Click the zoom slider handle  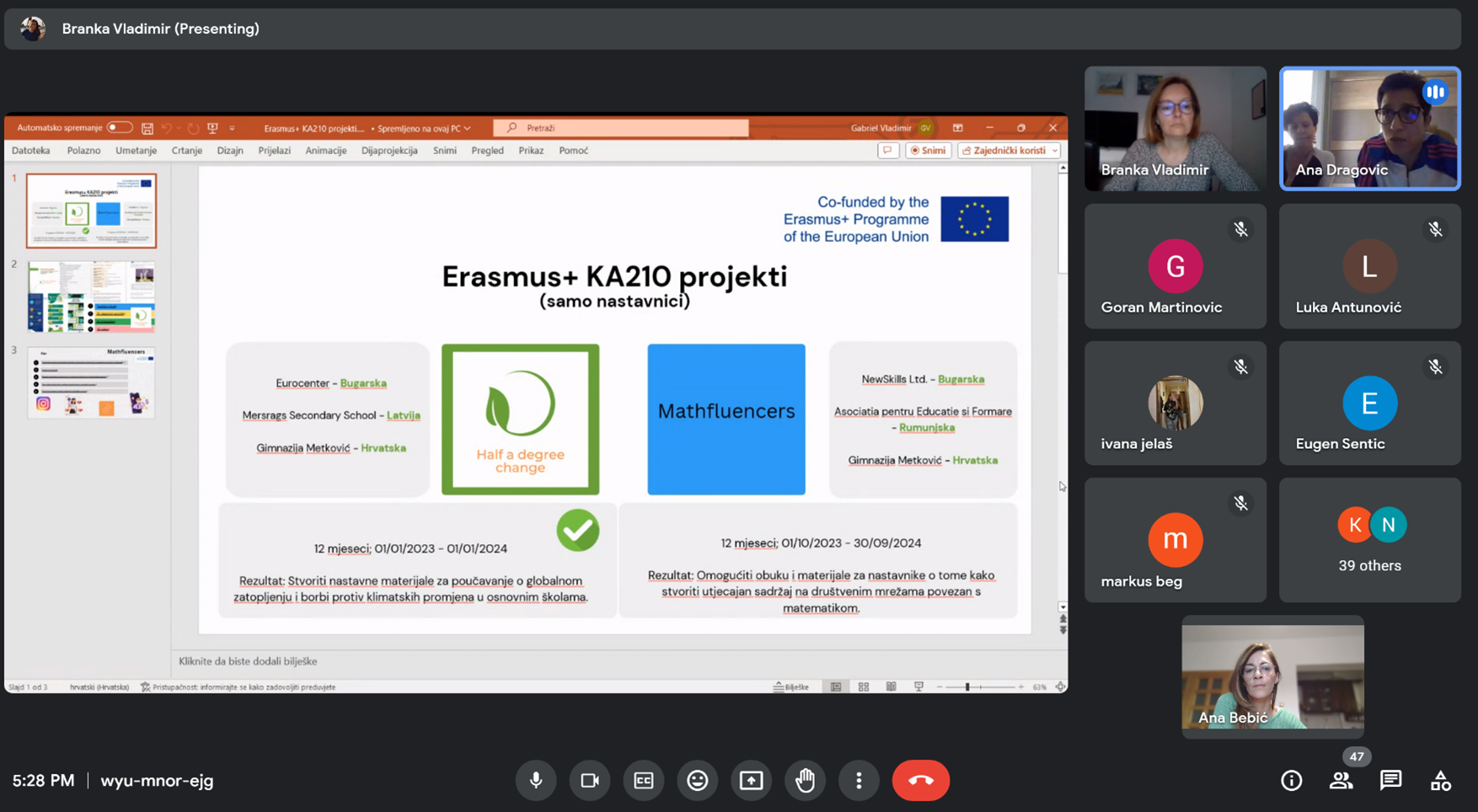(967, 687)
